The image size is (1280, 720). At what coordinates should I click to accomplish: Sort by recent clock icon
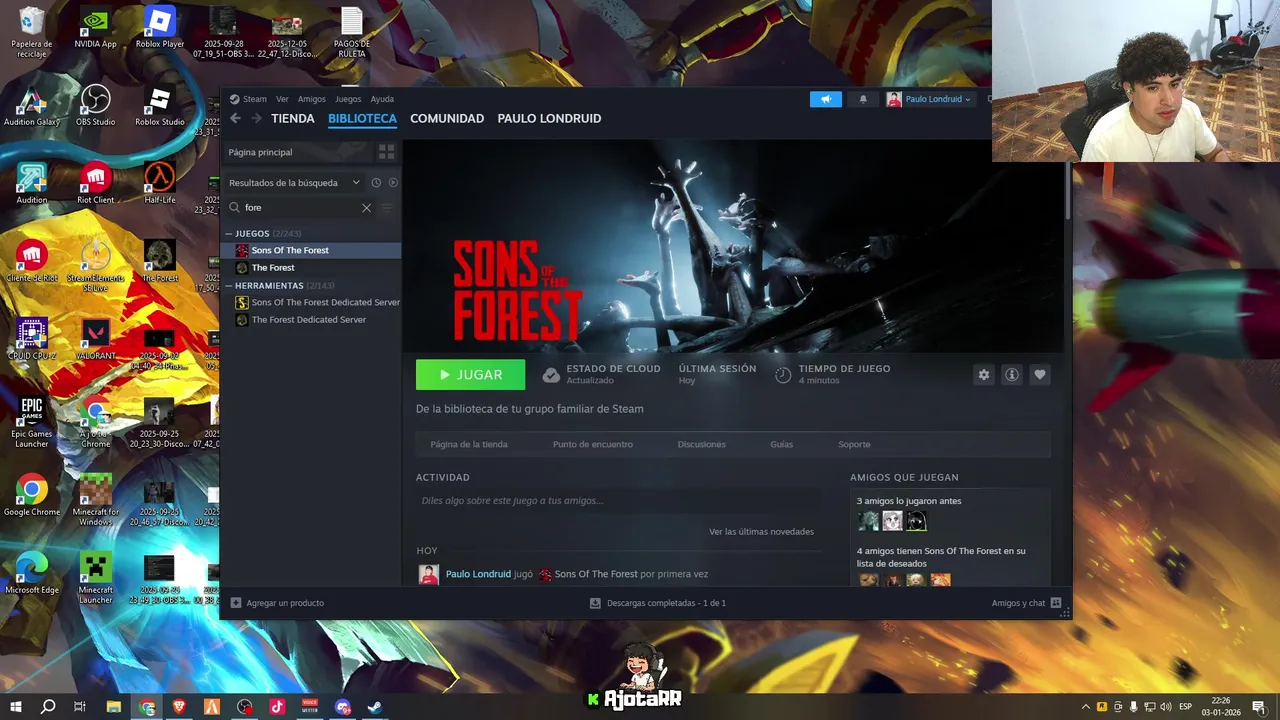coord(376,182)
